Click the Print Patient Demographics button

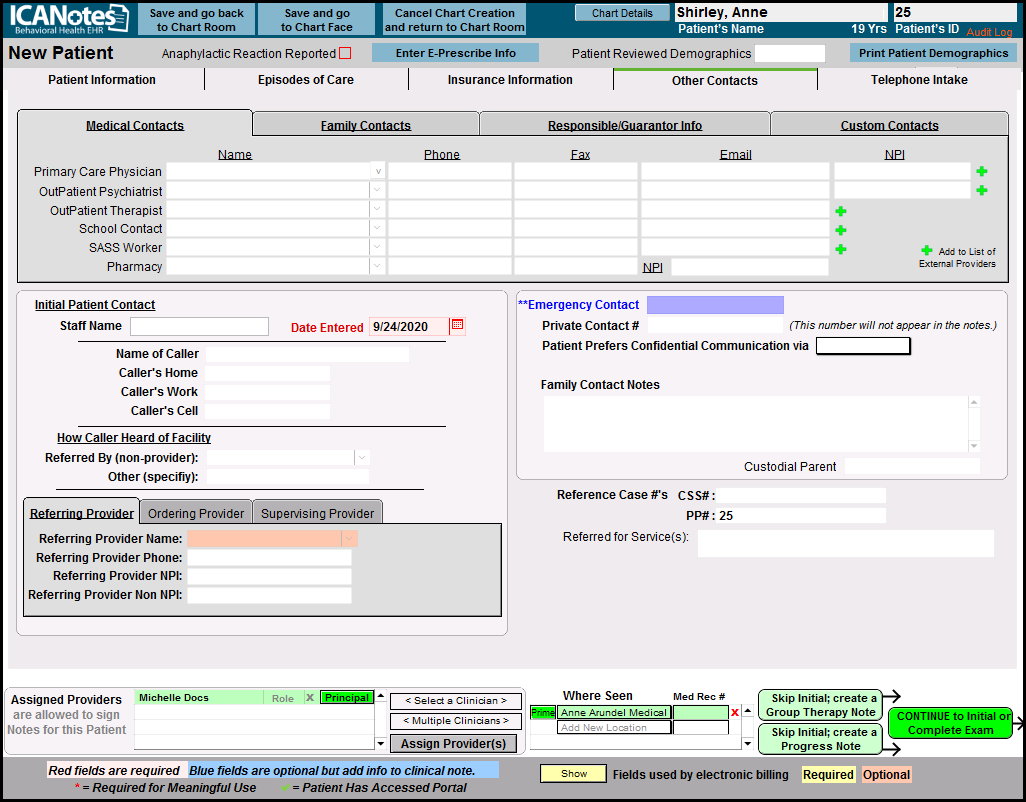(933, 53)
